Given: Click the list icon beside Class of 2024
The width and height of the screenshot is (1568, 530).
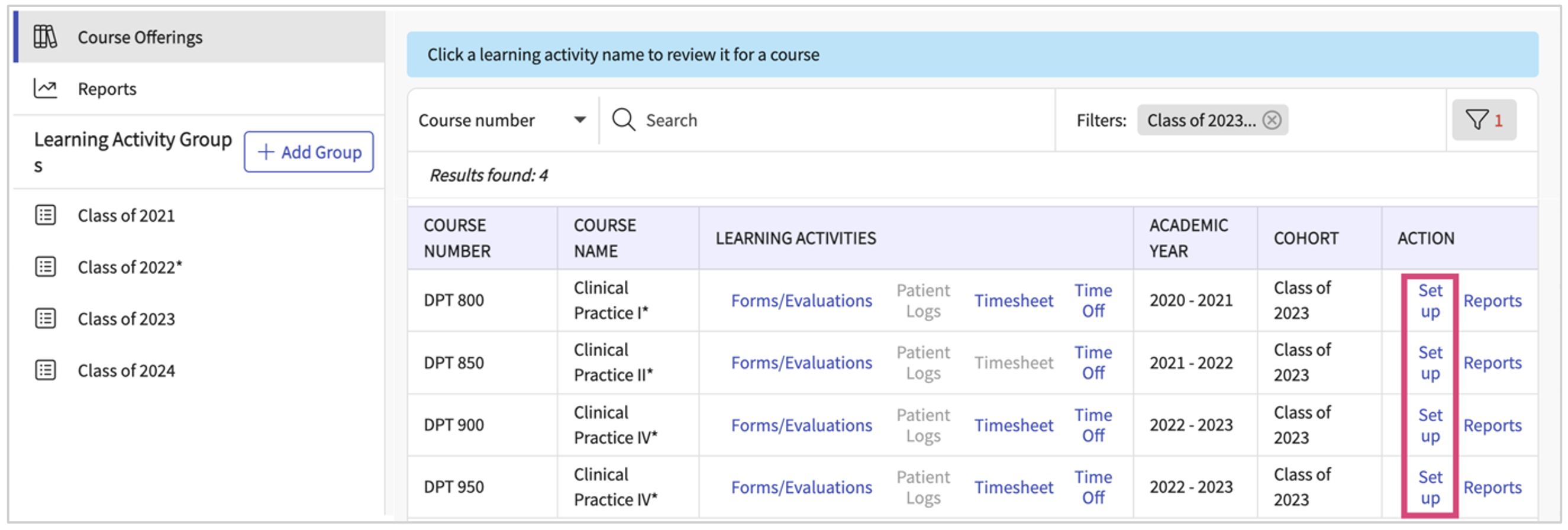Looking at the screenshot, I should (x=46, y=370).
